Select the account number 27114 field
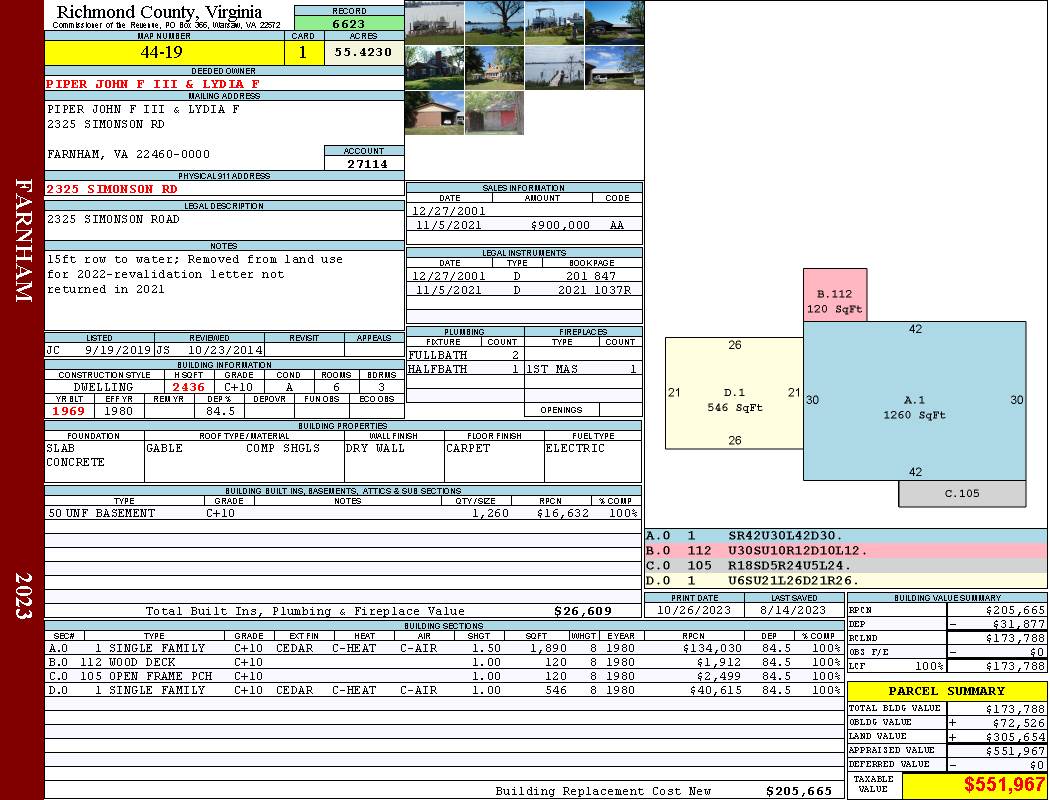The image size is (1050, 800). pos(364,163)
